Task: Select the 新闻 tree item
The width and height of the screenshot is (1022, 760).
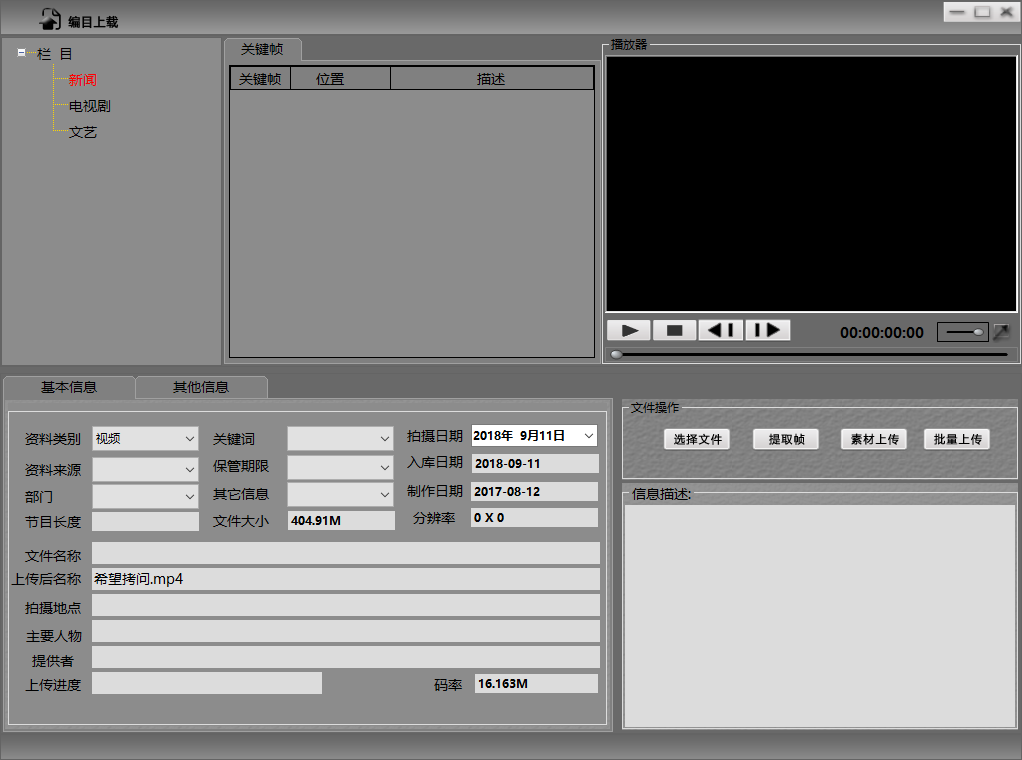Action: (x=82, y=80)
